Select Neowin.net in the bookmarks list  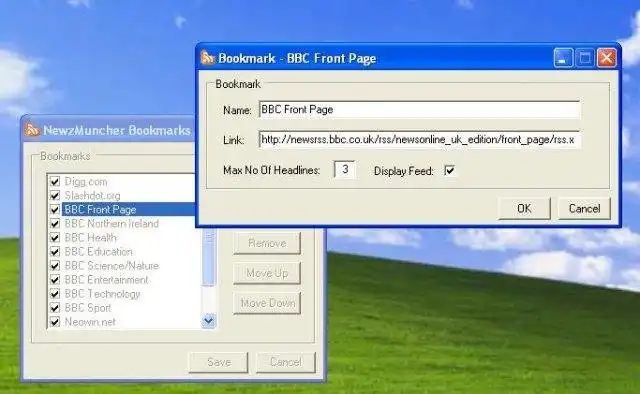[x=90, y=322]
